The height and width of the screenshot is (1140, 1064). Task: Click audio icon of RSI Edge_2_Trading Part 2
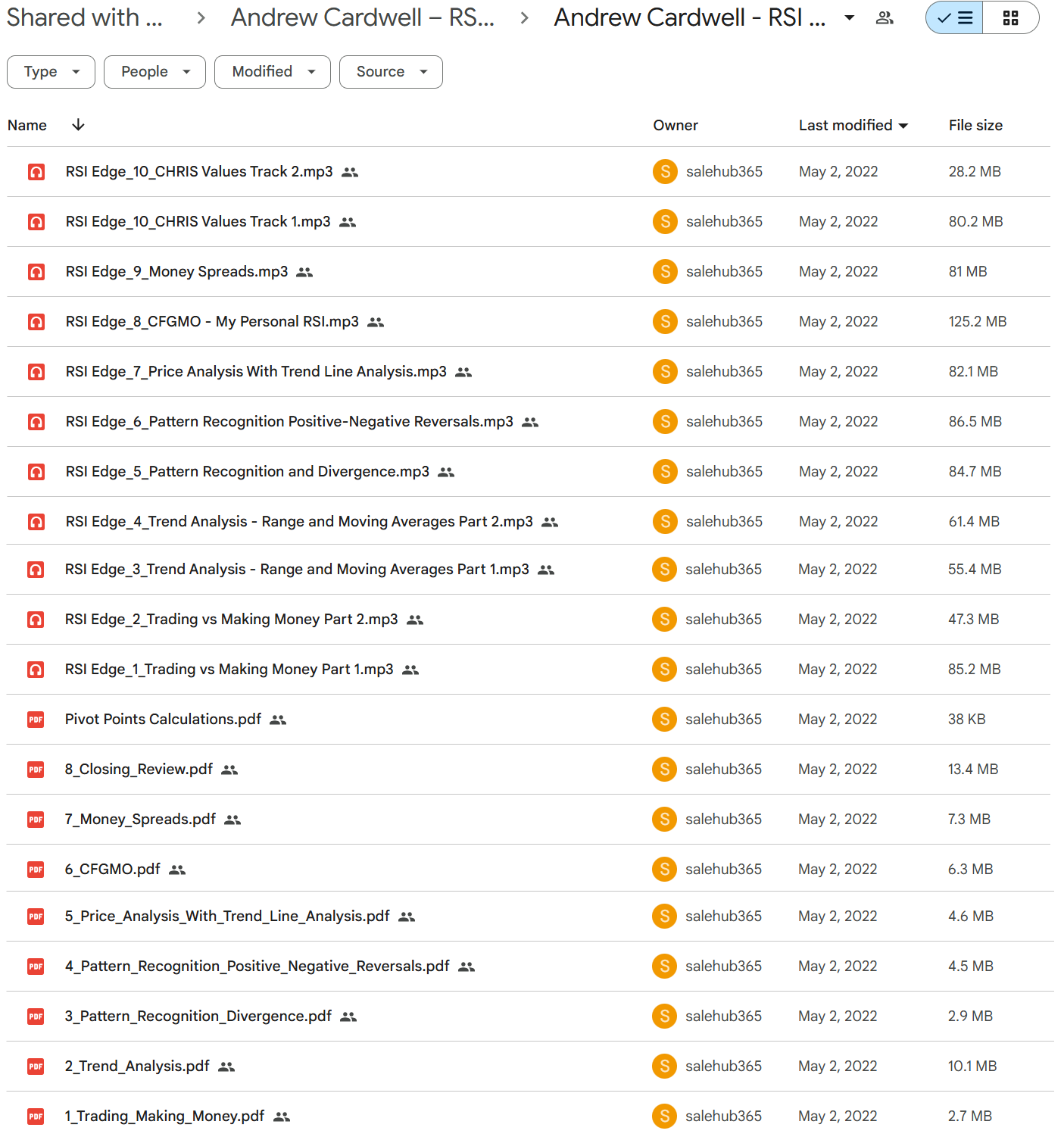36,620
